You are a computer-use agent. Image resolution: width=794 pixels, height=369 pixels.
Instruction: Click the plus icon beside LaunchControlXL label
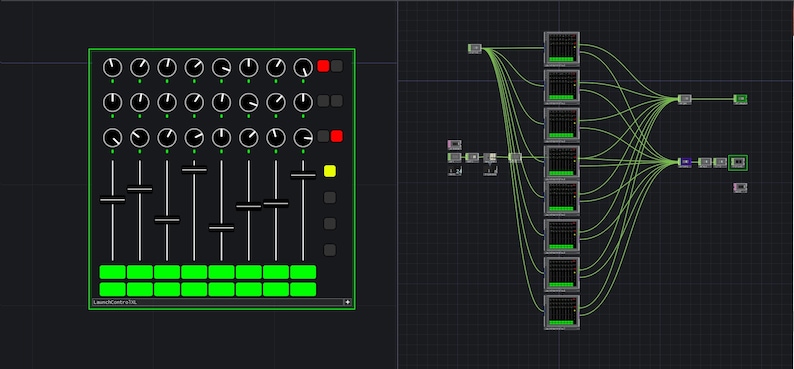[347, 302]
